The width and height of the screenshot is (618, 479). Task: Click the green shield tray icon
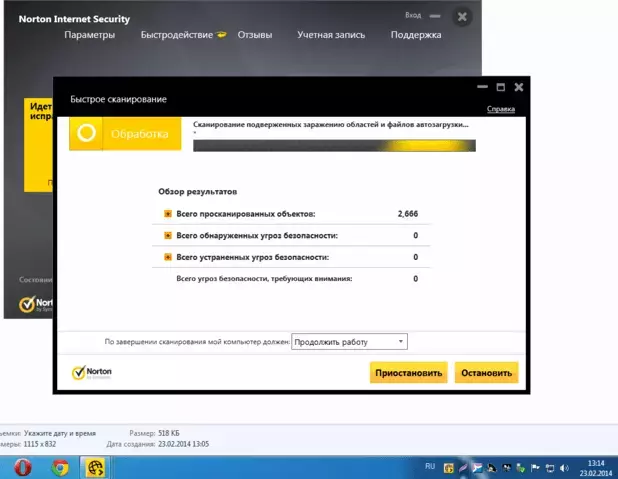pos(521,468)
